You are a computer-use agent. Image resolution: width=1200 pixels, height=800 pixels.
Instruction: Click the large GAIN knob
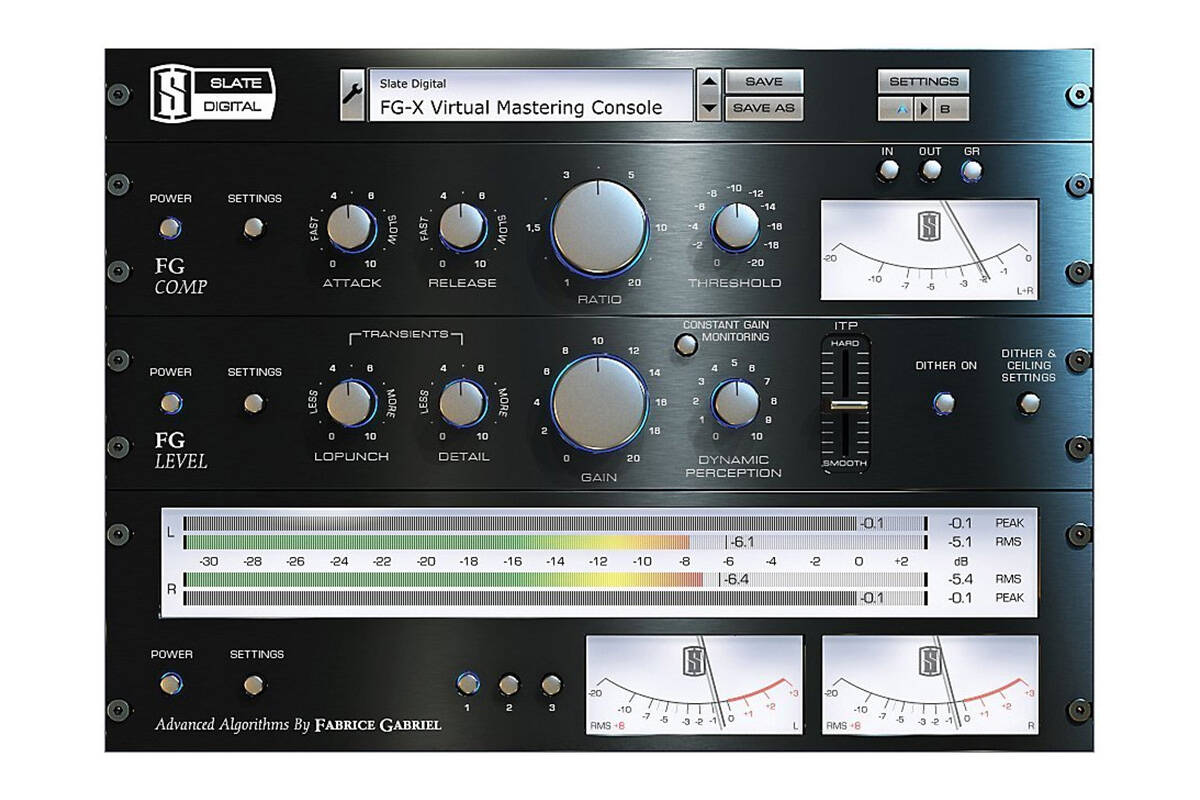(x=599, y=405)
